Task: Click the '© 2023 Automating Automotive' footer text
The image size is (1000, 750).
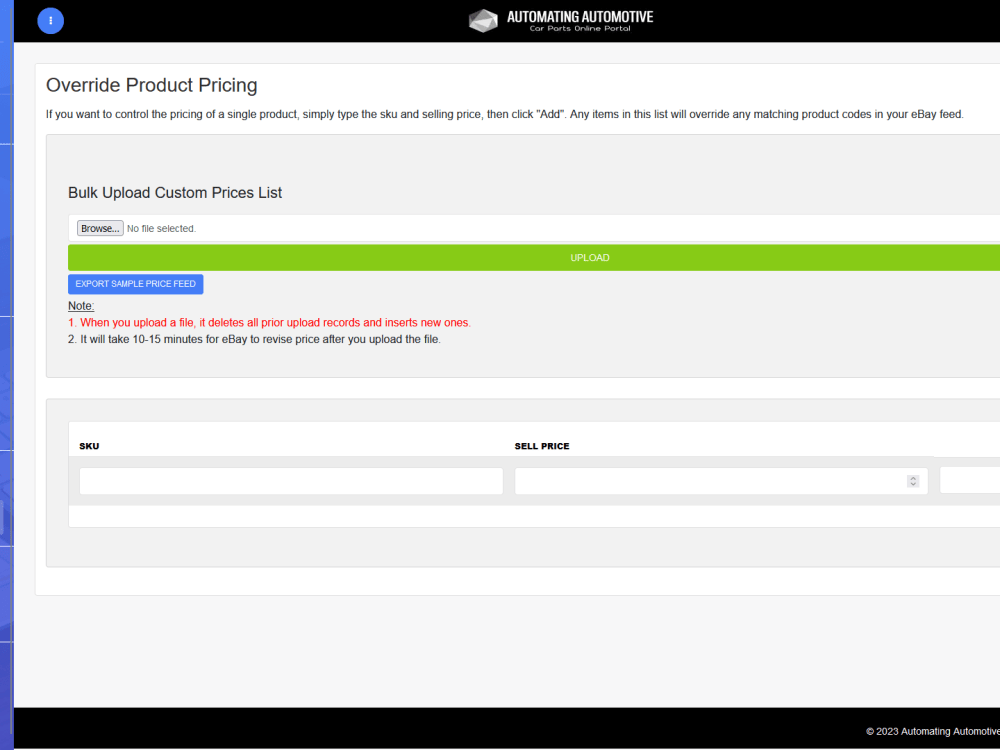Action: coord(932,732)
